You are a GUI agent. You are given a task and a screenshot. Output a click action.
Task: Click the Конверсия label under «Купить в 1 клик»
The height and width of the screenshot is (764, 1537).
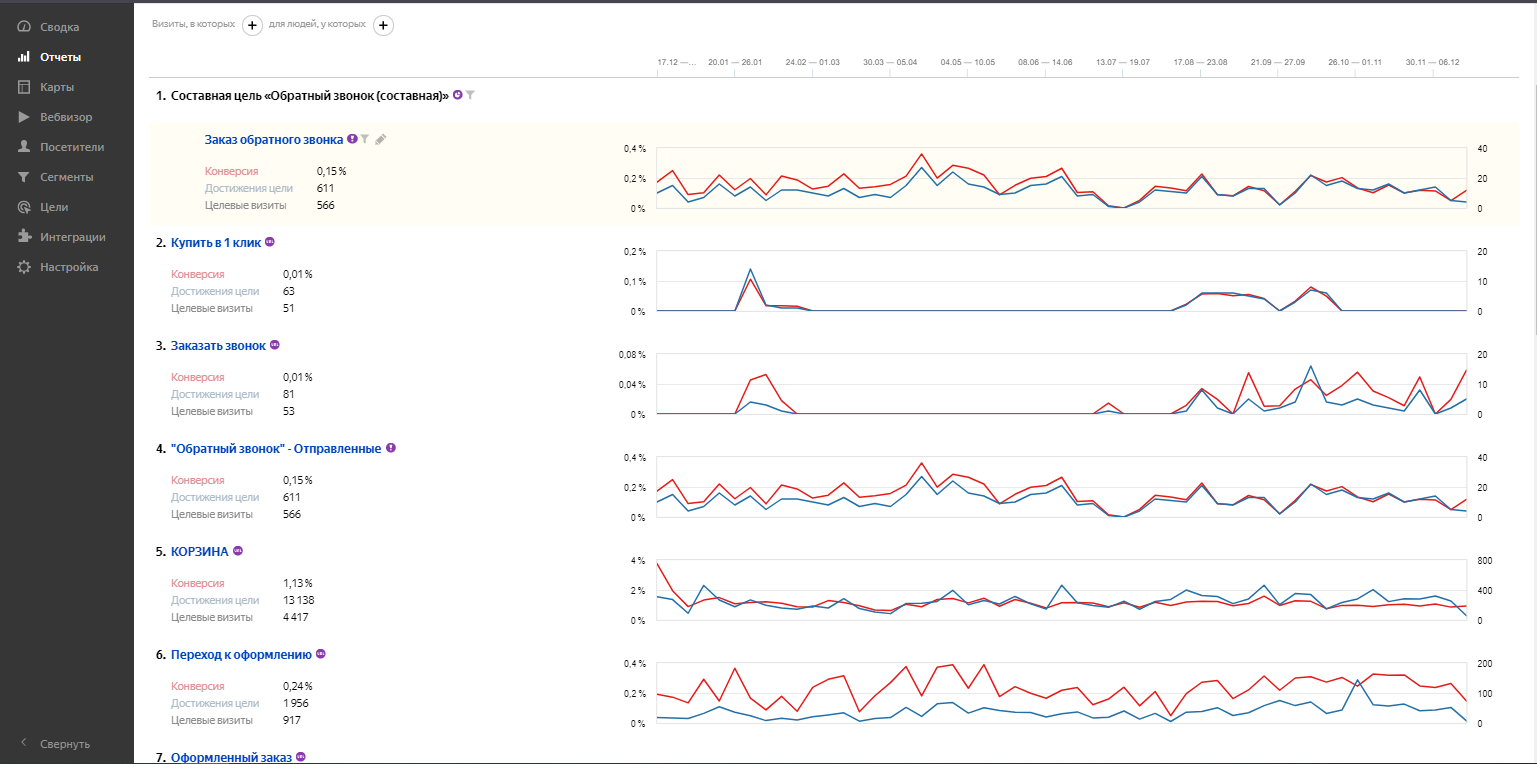click(198, 274)
